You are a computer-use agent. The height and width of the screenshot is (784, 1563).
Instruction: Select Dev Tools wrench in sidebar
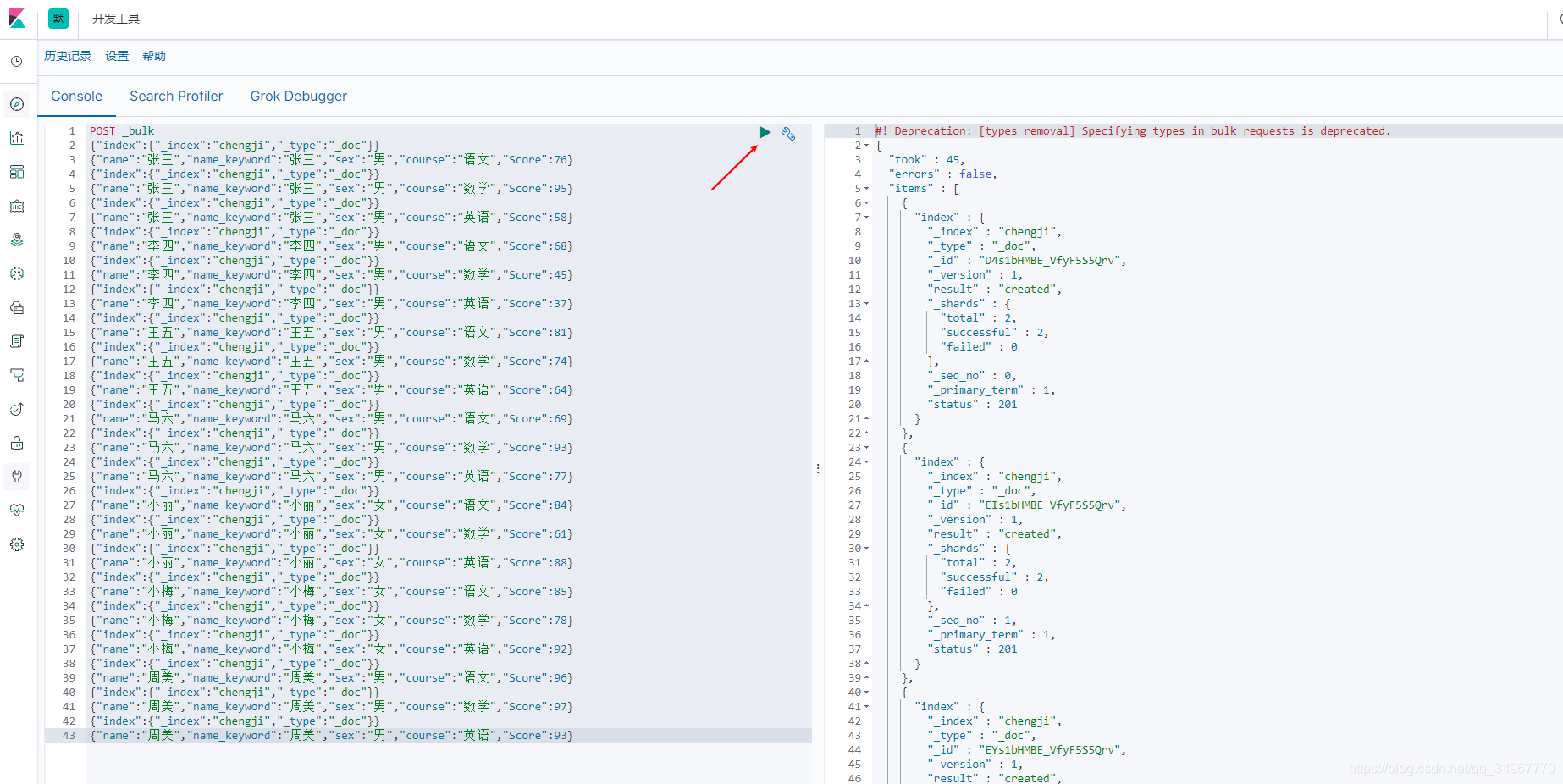click(17, 477)
